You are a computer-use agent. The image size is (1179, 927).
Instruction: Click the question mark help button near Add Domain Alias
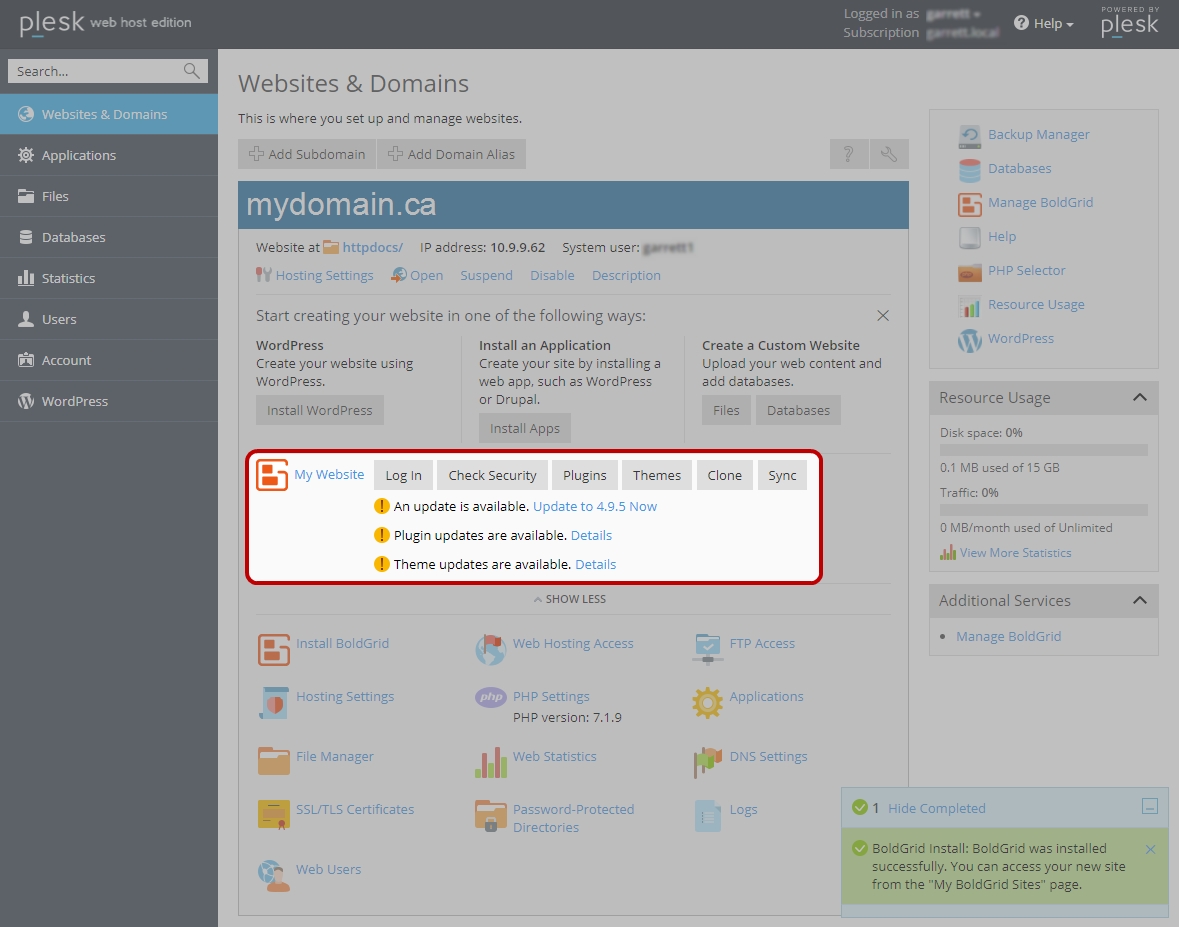tap(849, 154)
